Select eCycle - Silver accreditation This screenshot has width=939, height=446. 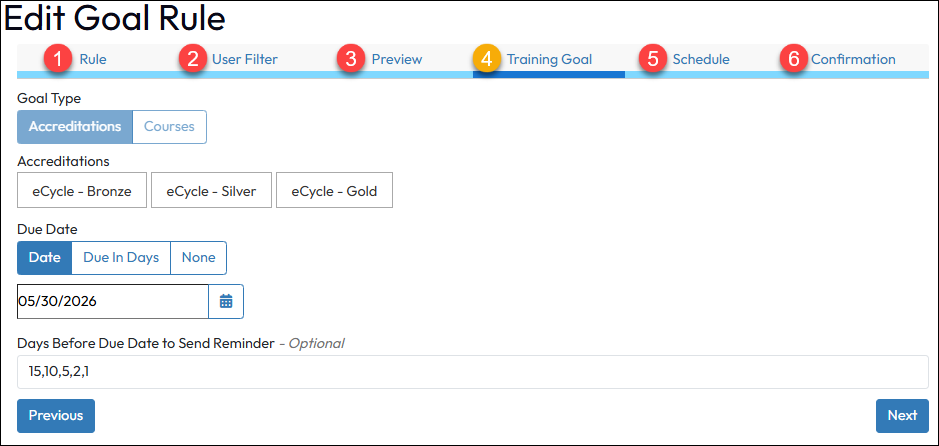(x=211, y=190)
